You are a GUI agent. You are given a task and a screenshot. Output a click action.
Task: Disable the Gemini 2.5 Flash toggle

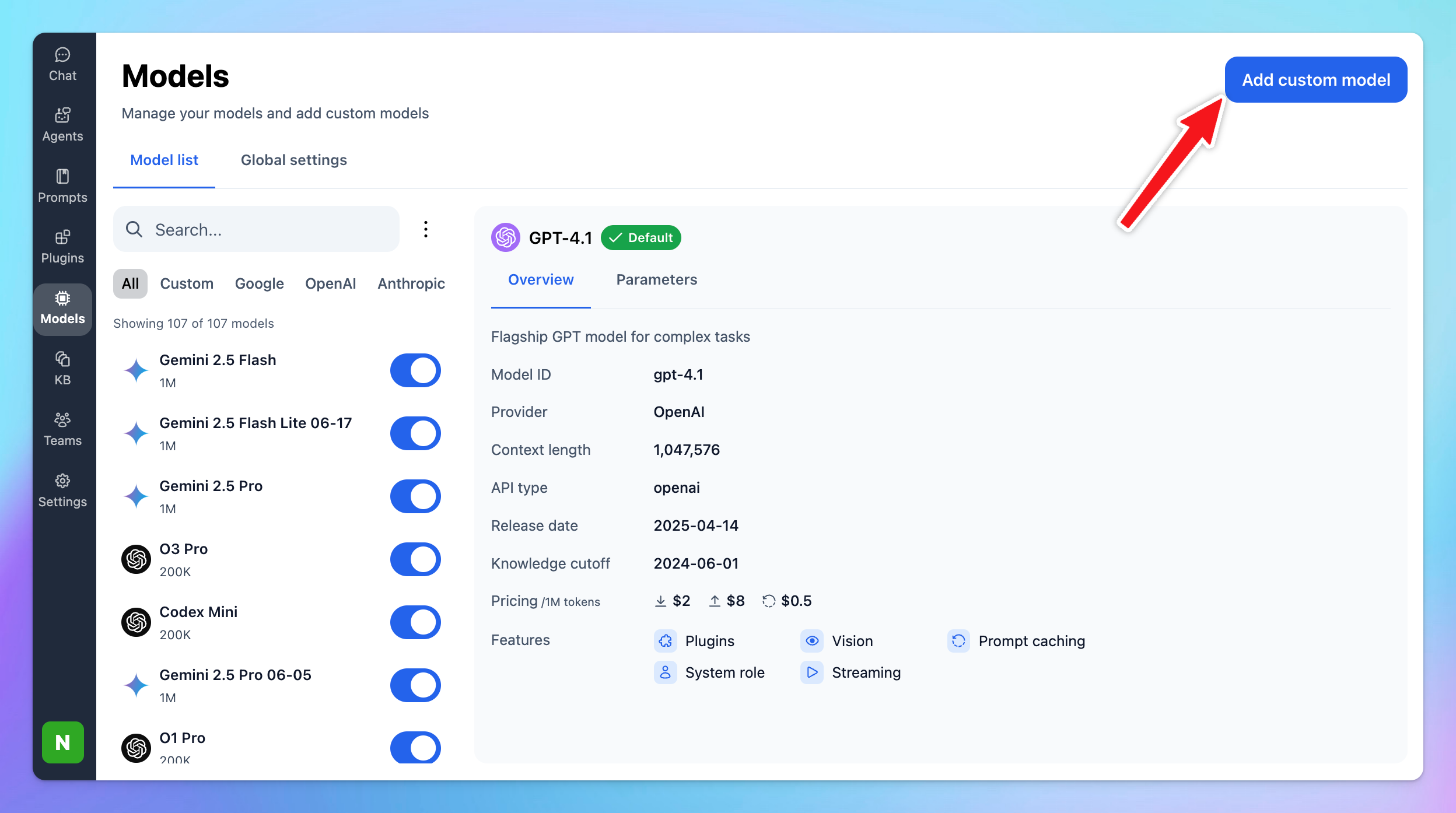click(415, 370)
